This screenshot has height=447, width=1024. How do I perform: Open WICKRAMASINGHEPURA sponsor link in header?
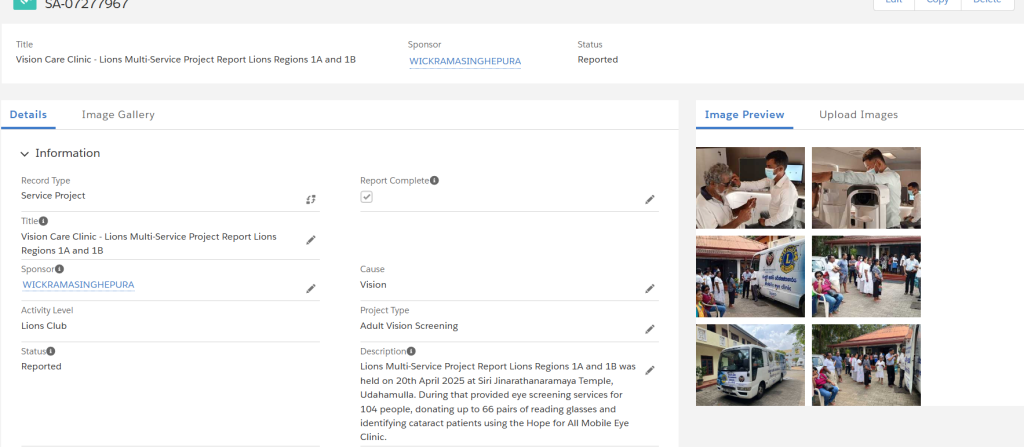pyautogui.click(x=465, y=61)
